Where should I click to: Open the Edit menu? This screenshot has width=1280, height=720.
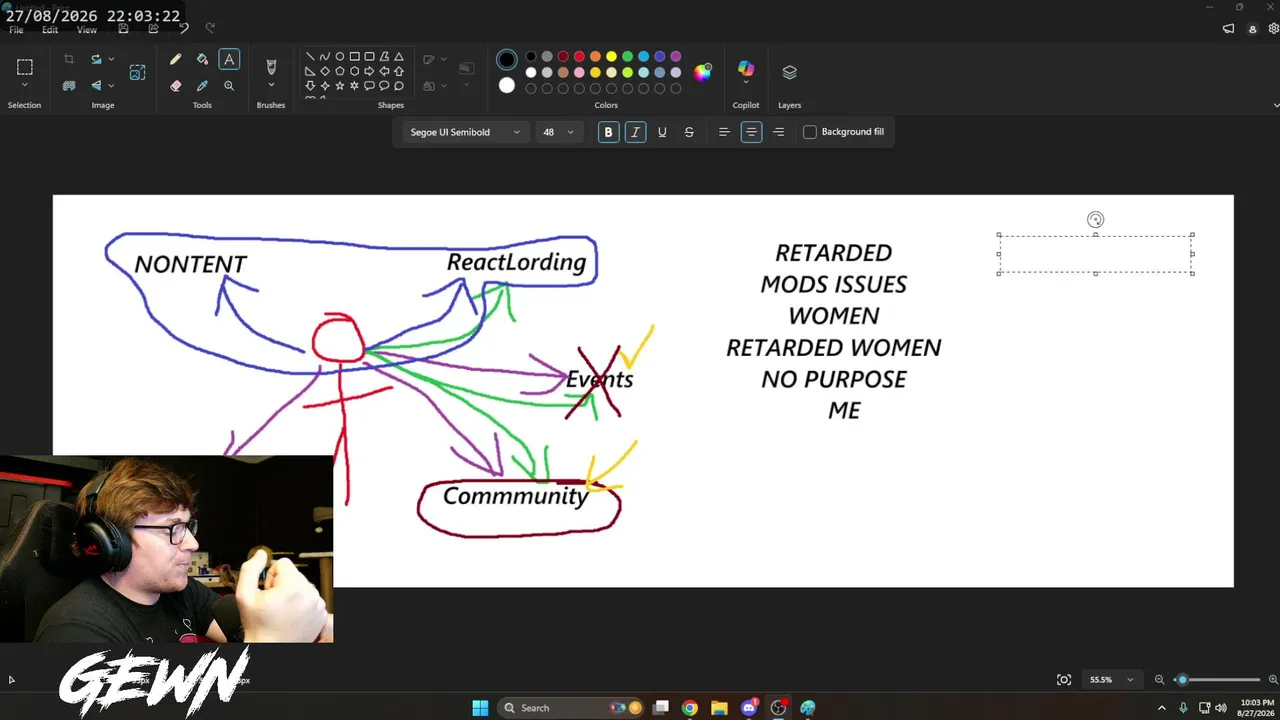coord(50,30)
